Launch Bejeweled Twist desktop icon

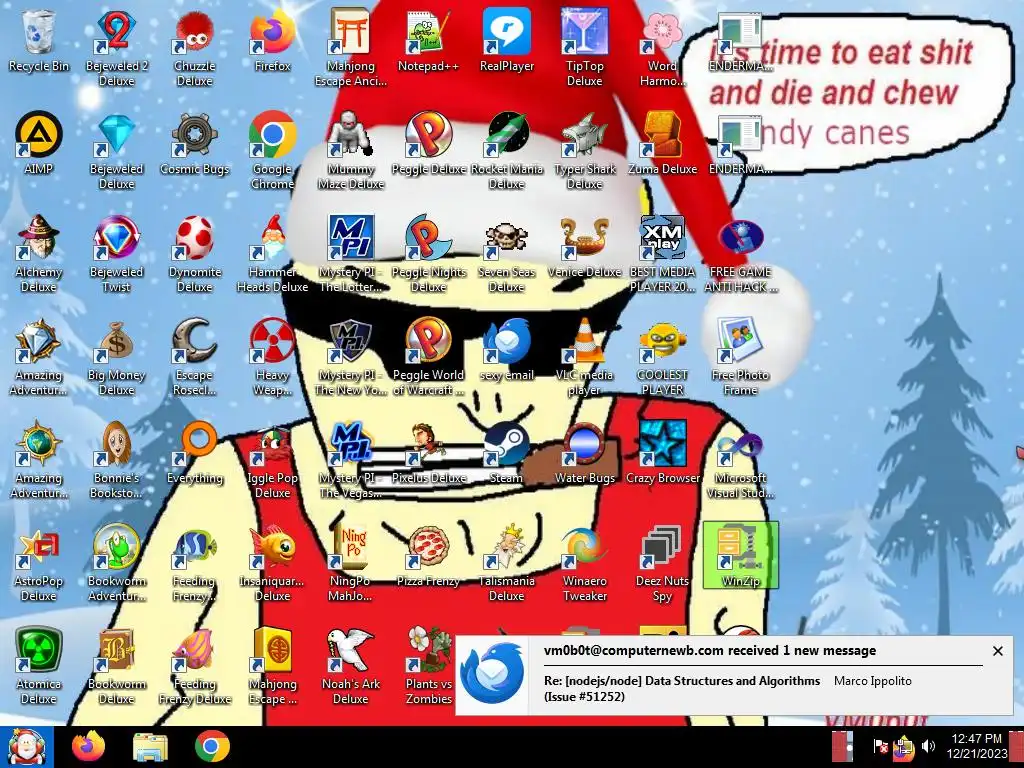(116, 254)
